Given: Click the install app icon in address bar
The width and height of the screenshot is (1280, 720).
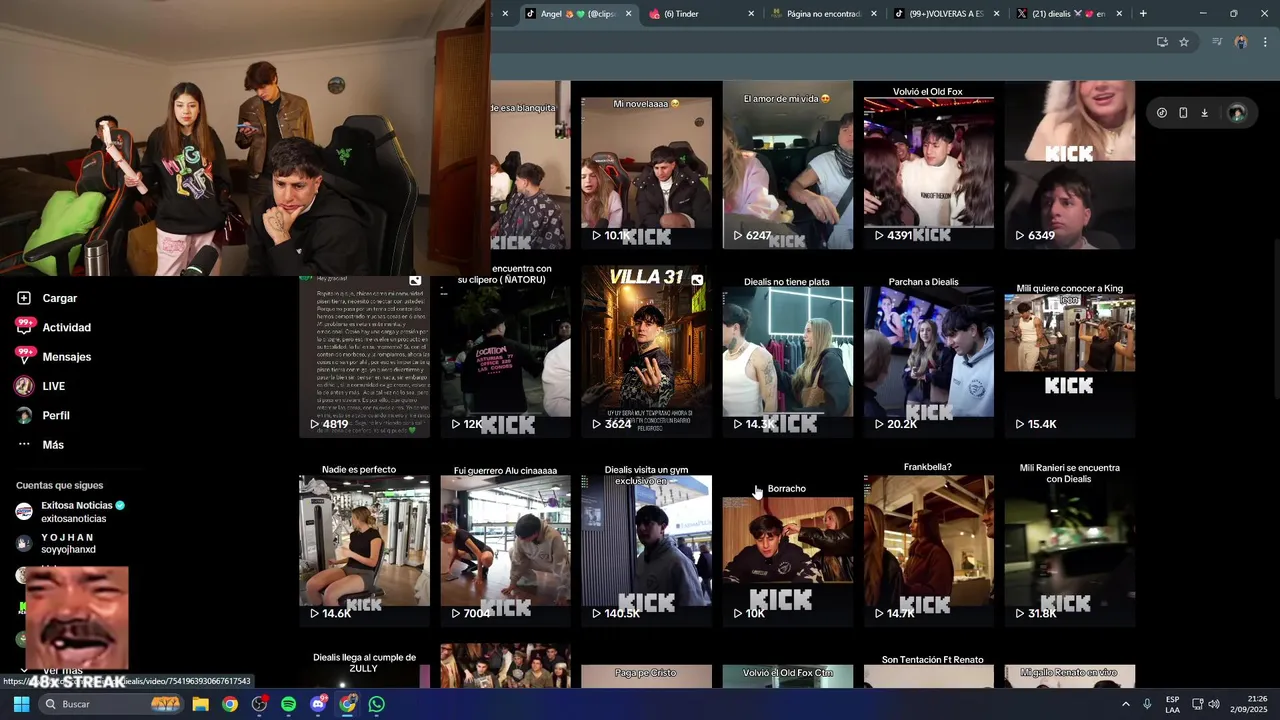Looking at the screenshot, I should coord(1162,42).
